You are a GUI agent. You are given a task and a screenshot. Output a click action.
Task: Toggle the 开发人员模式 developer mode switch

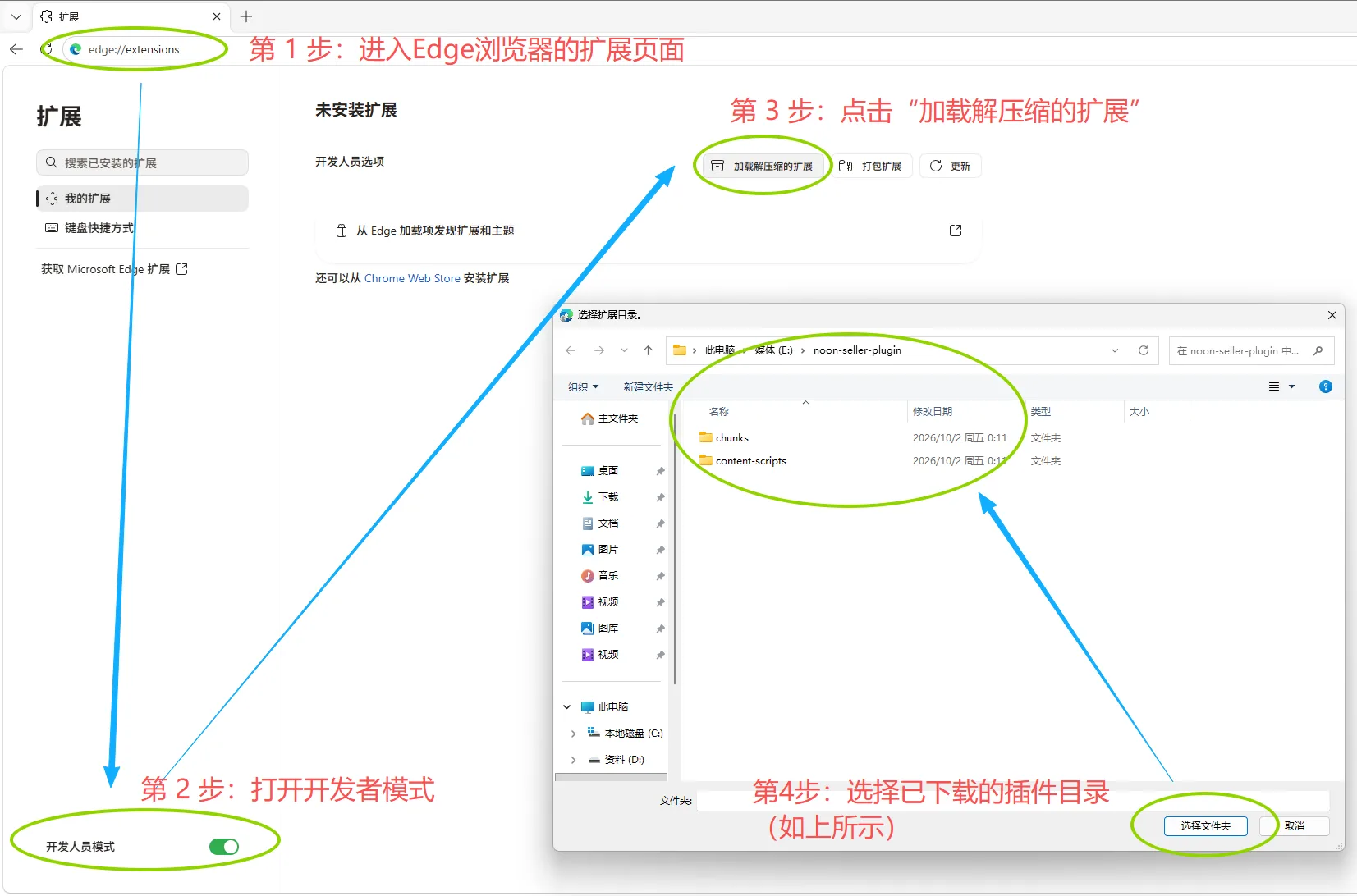pyautogui.click(x=224, y=847)
